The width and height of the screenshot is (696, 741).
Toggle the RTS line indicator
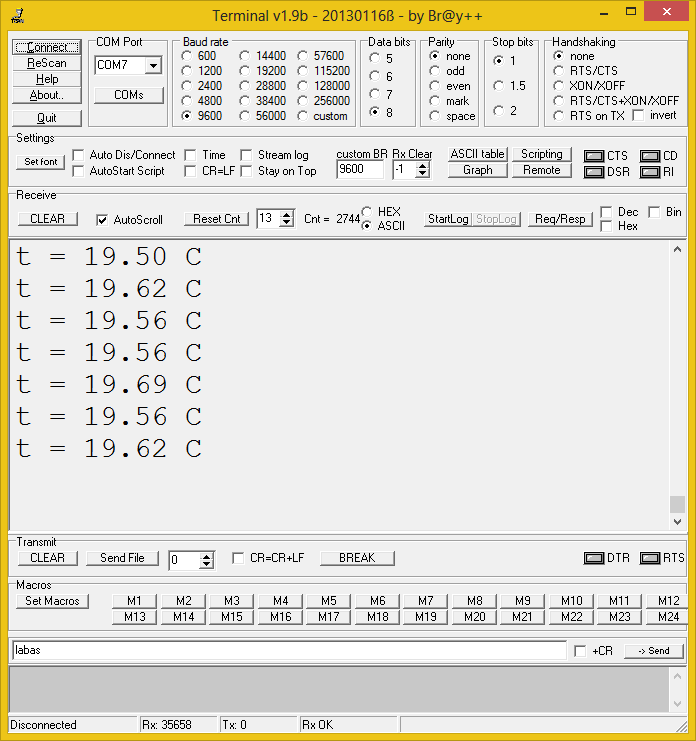pyautogui.click(x=650, y=558)
